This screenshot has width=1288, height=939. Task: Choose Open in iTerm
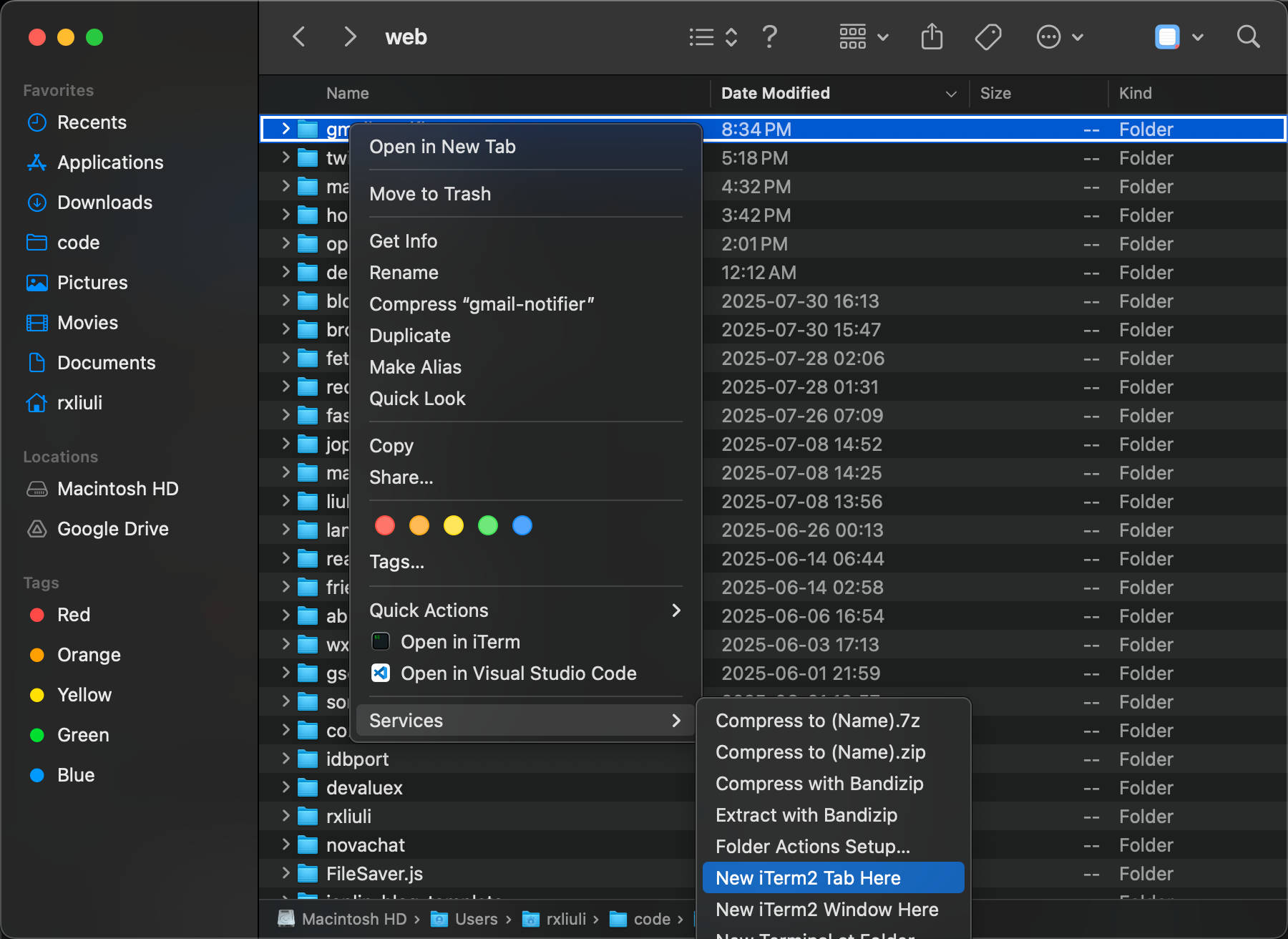coord(525,642)
